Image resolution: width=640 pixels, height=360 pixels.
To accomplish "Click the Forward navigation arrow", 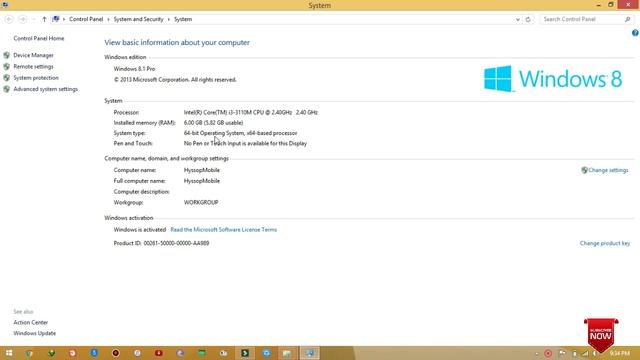I will tap(22, 19).
